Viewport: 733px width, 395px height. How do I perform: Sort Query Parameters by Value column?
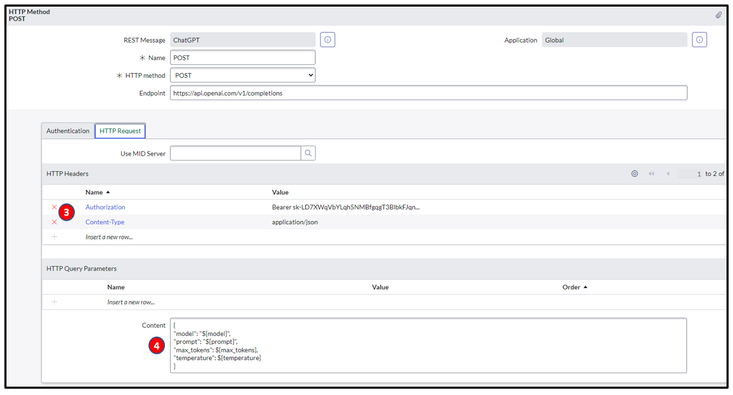380,287
